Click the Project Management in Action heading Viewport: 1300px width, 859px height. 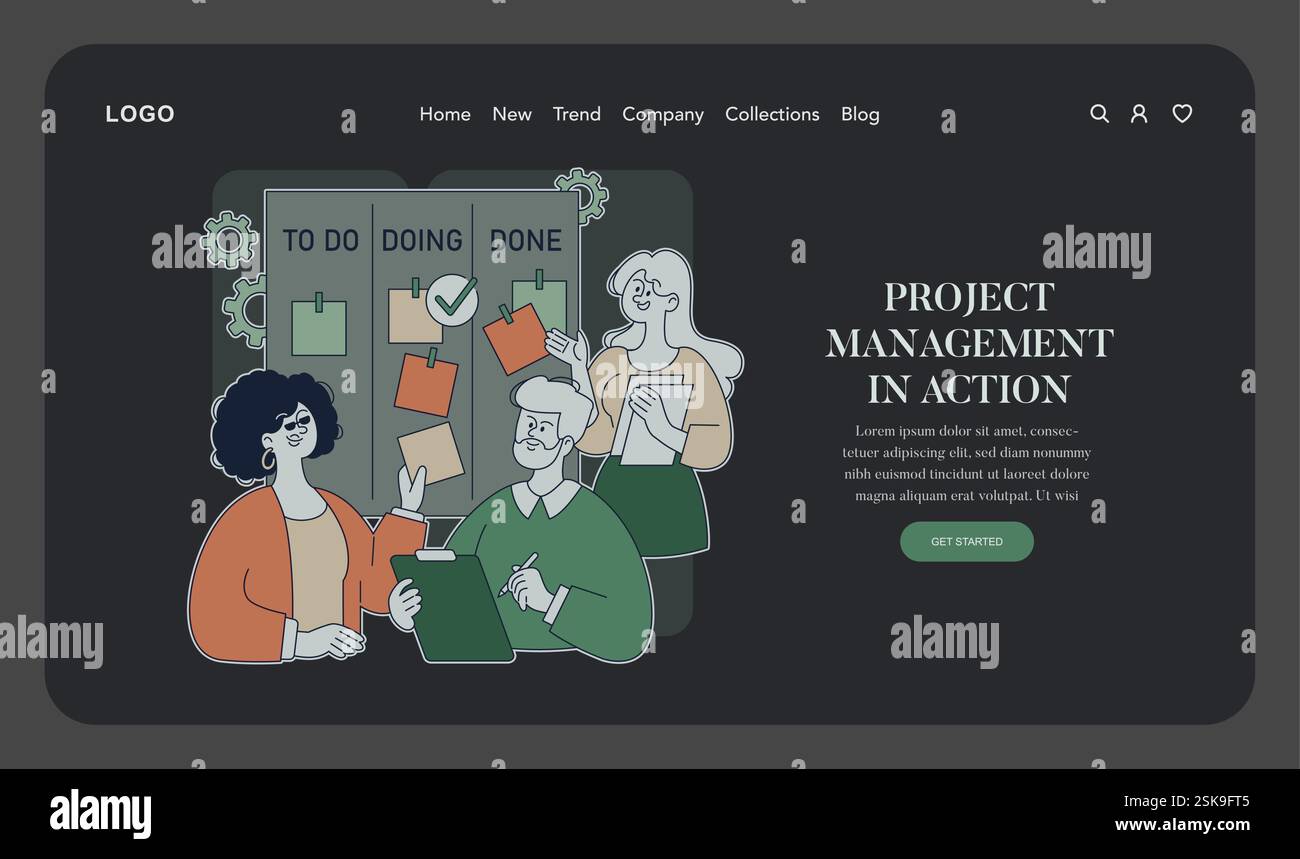(x=969, y=342)
